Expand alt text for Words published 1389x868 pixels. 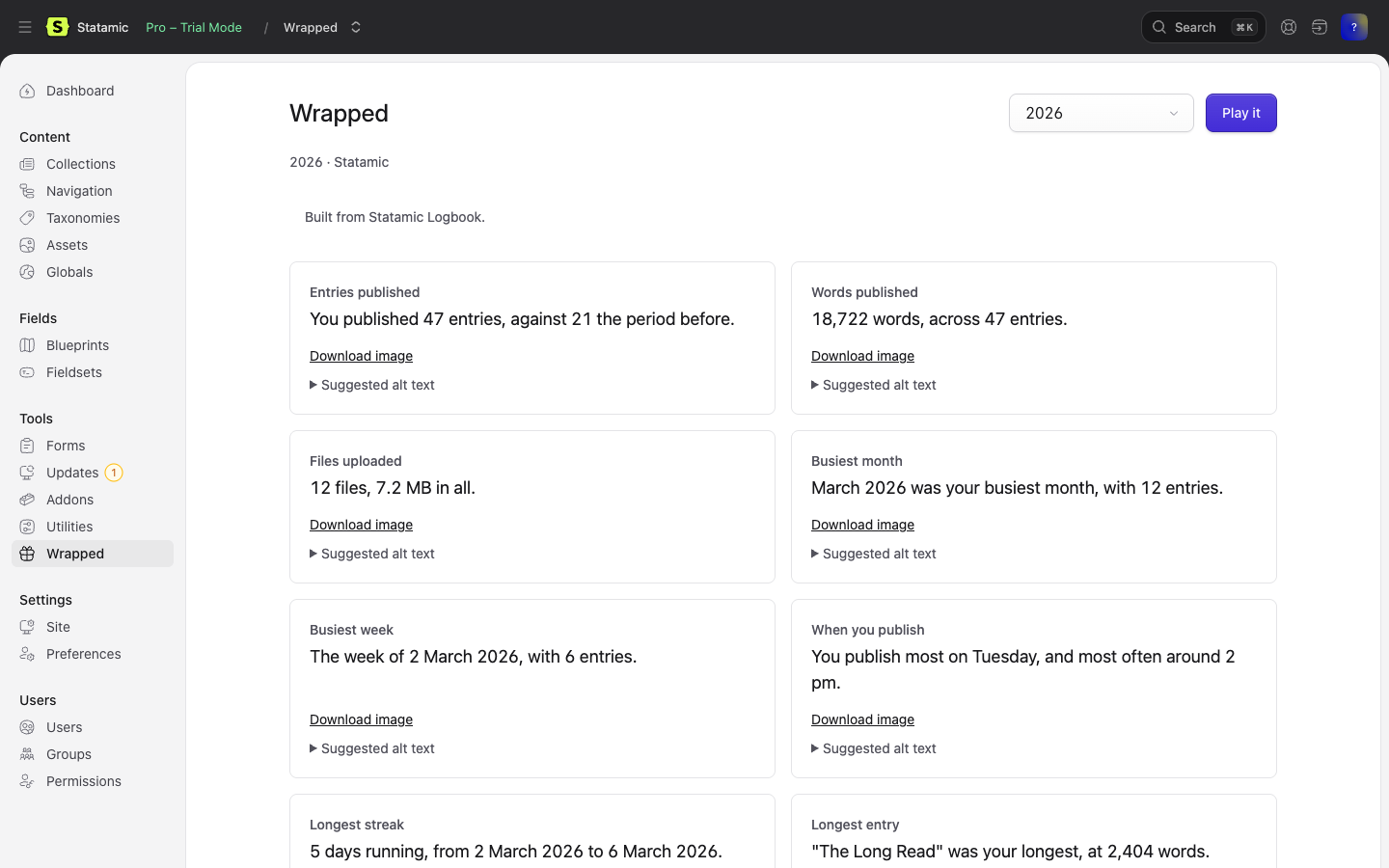tap(874, 385)
